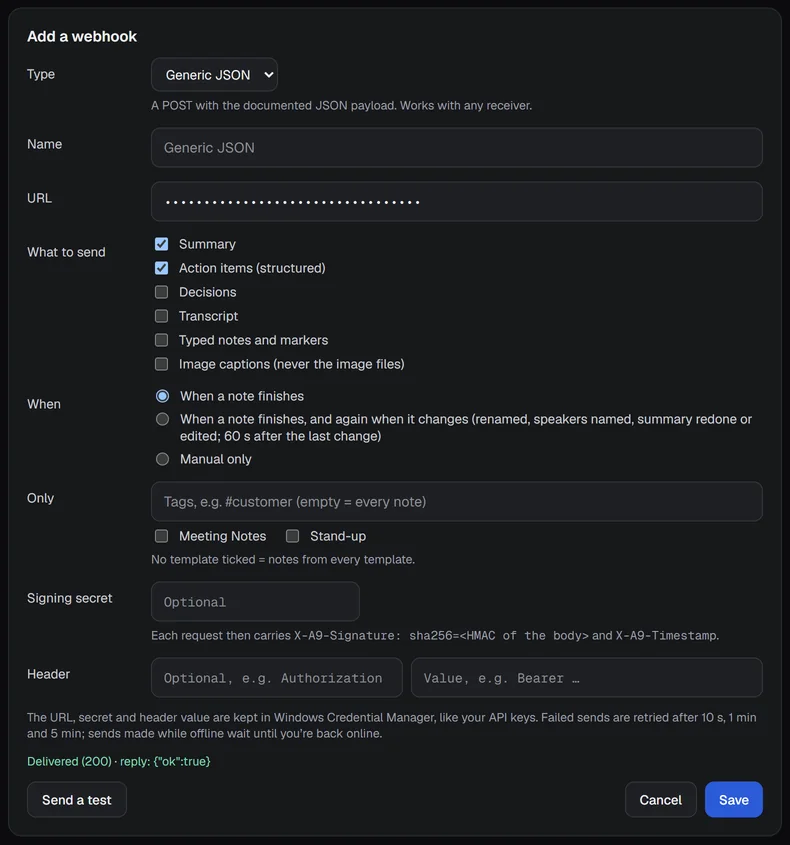Click the Name input field
The image size is (790, 845).
[456, 147]
